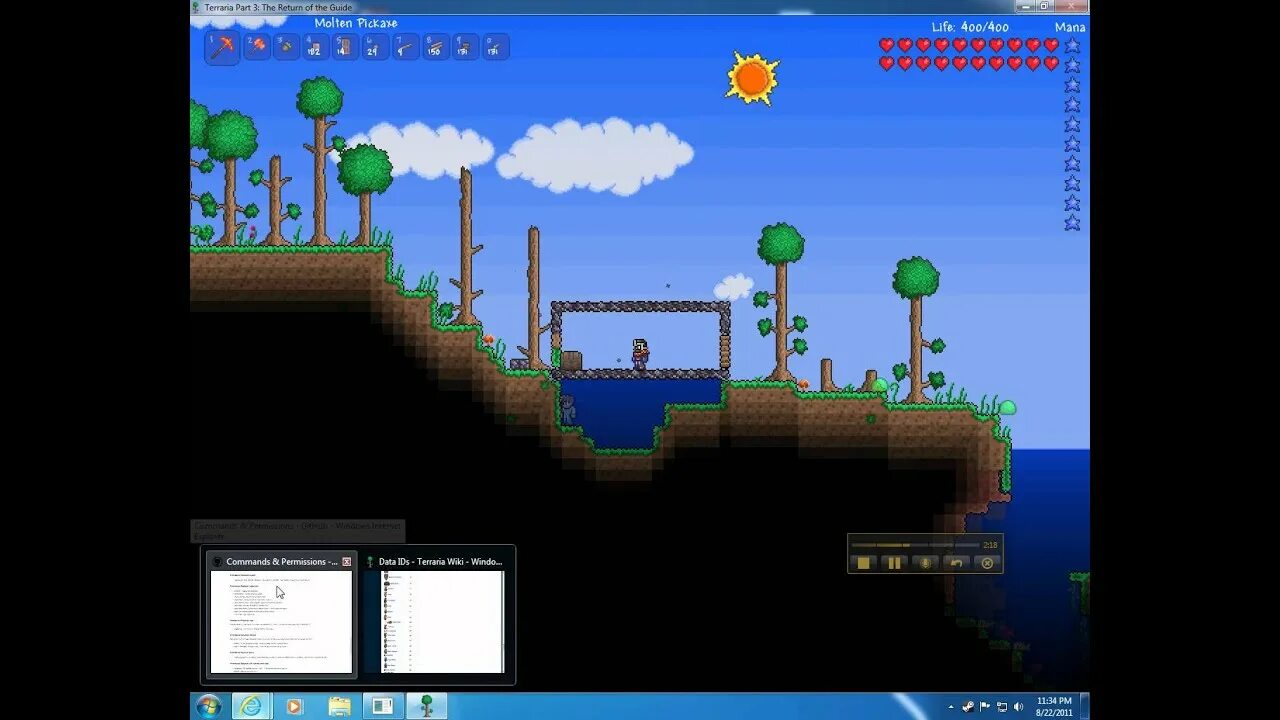Click the top mana star
The image size is (1280, 720).
[x=1072, y=45]
